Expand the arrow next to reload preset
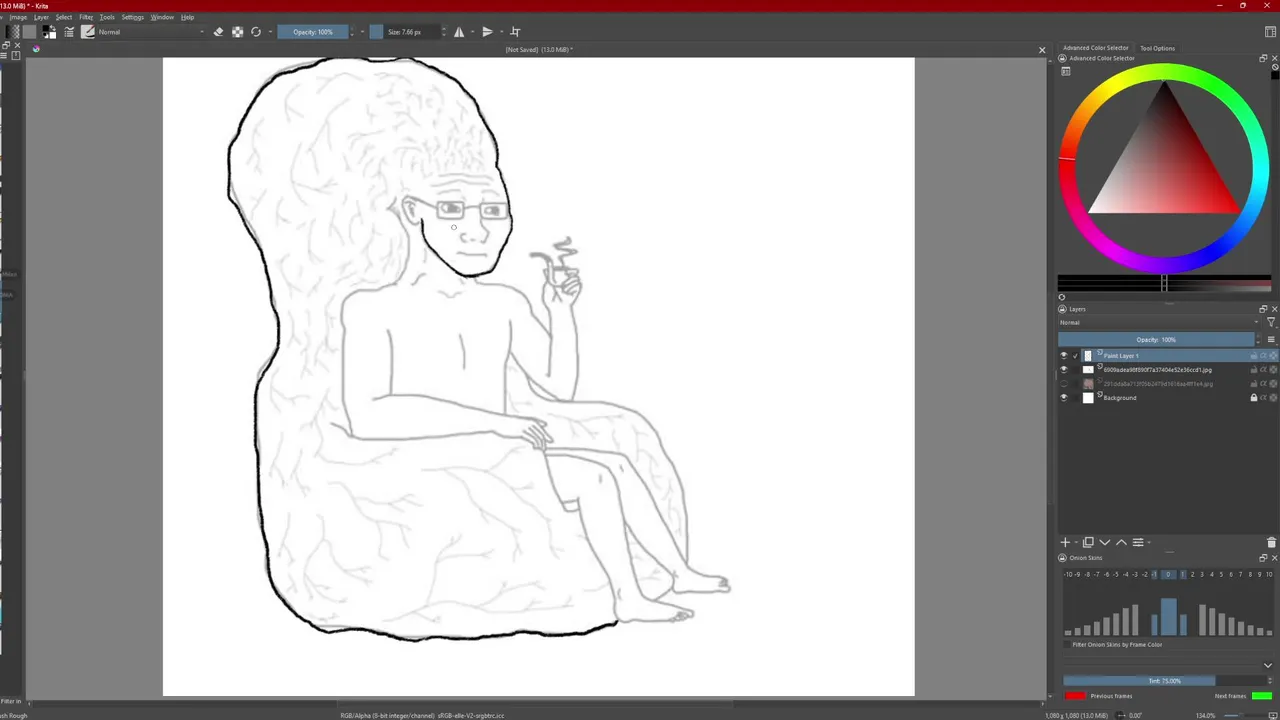The image size is (1280, 720). (269, 32)
